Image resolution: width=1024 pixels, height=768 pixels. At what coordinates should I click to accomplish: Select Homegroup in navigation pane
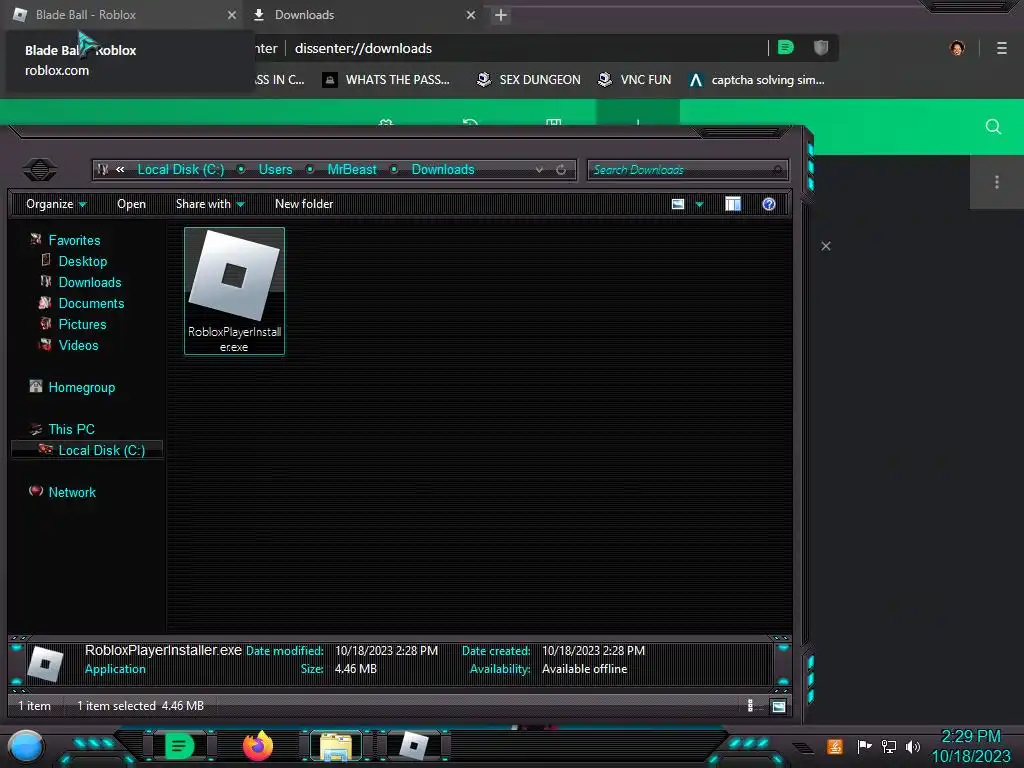click(x=82, y=387)
